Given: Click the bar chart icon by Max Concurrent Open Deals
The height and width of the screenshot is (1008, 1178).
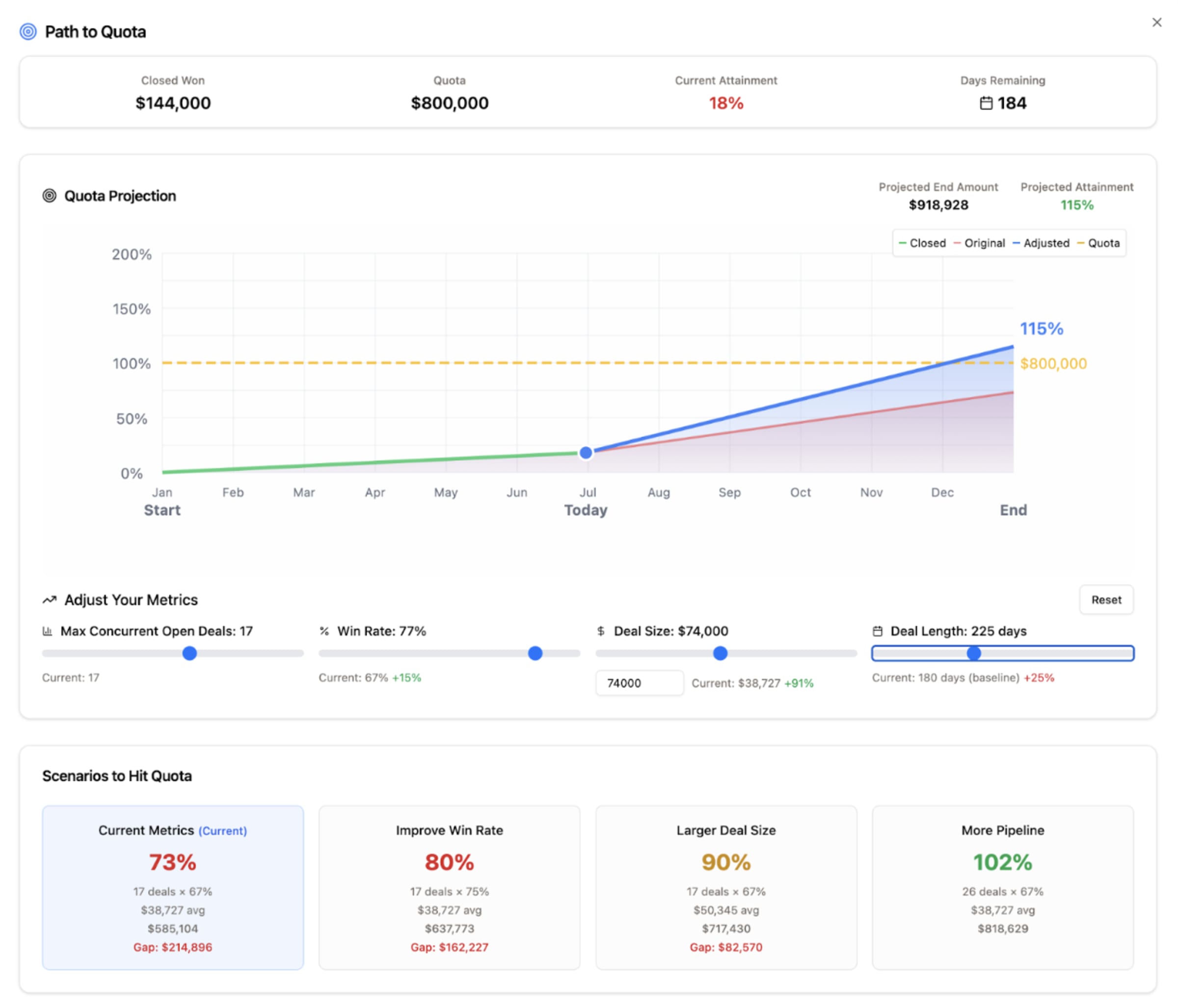Looking at the screenshot, I should 48,631.
